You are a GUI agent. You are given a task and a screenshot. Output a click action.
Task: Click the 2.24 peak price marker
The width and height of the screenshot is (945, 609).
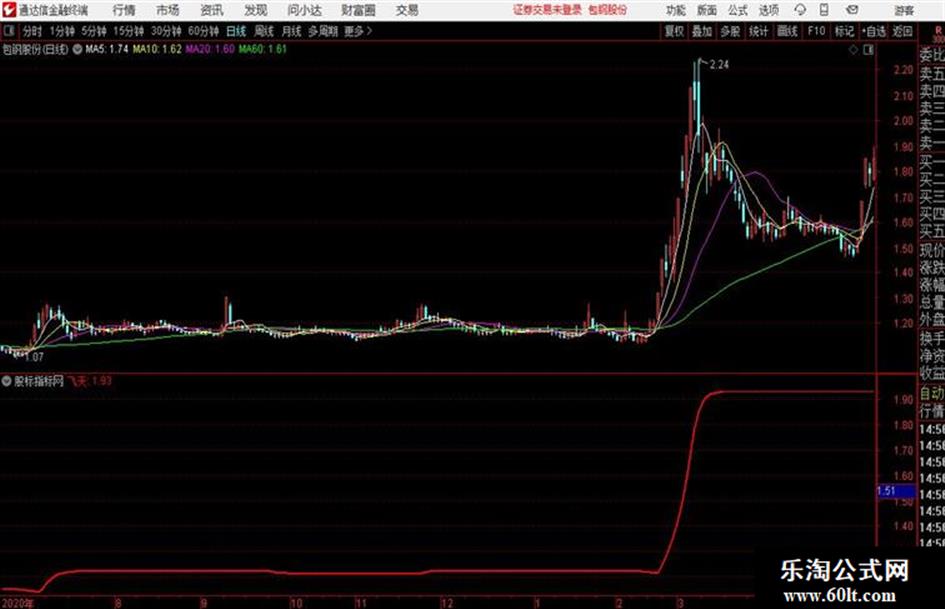pos(719,65)
